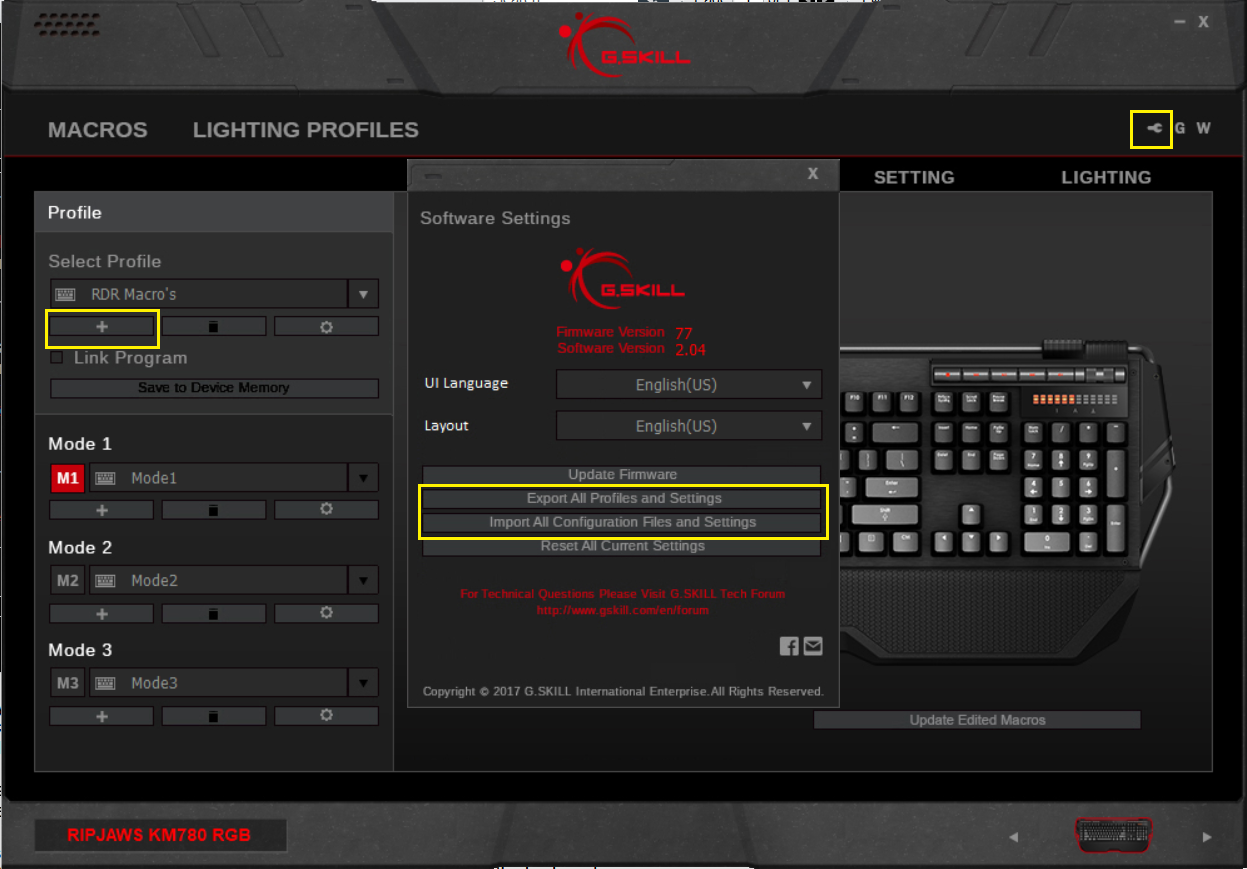The width and height of the screenshot is (1247, 869).
Task: Click the W icon in top bar
Action: point(1204,128)
